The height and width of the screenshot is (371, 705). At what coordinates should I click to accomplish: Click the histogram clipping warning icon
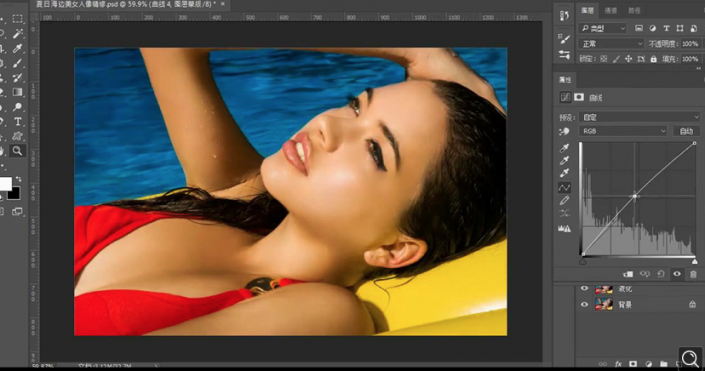point(564,228)
